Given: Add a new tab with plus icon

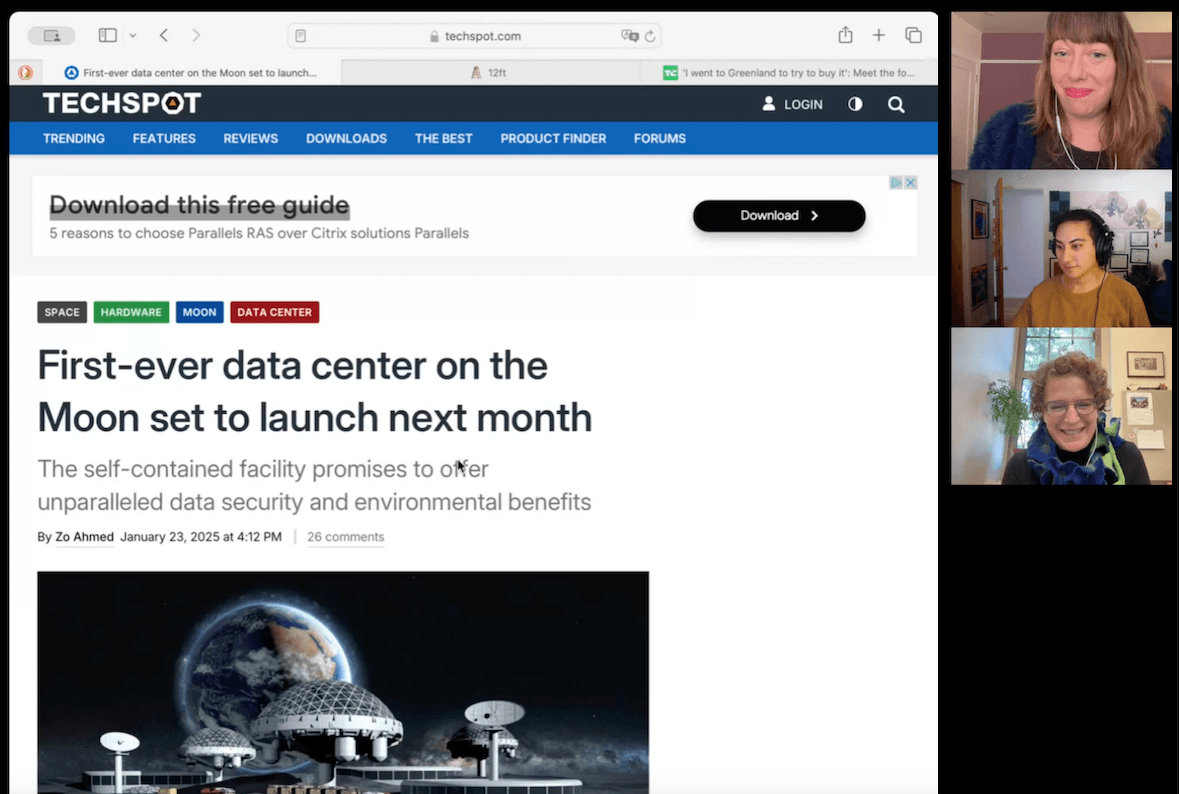Looking at the screenshot, I should (x=878, y=35).
